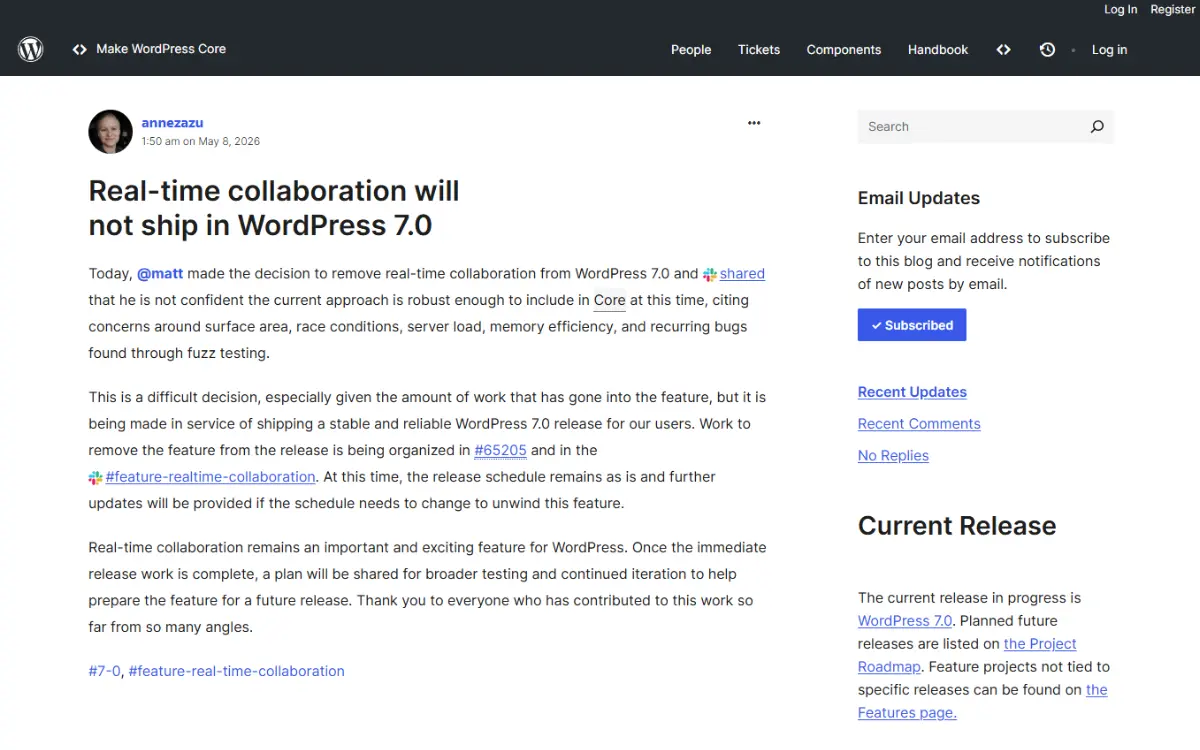Click the Slack icon before #feature-realtime-collaboration
1200x750 pixels.
click(x=95, y=478)
